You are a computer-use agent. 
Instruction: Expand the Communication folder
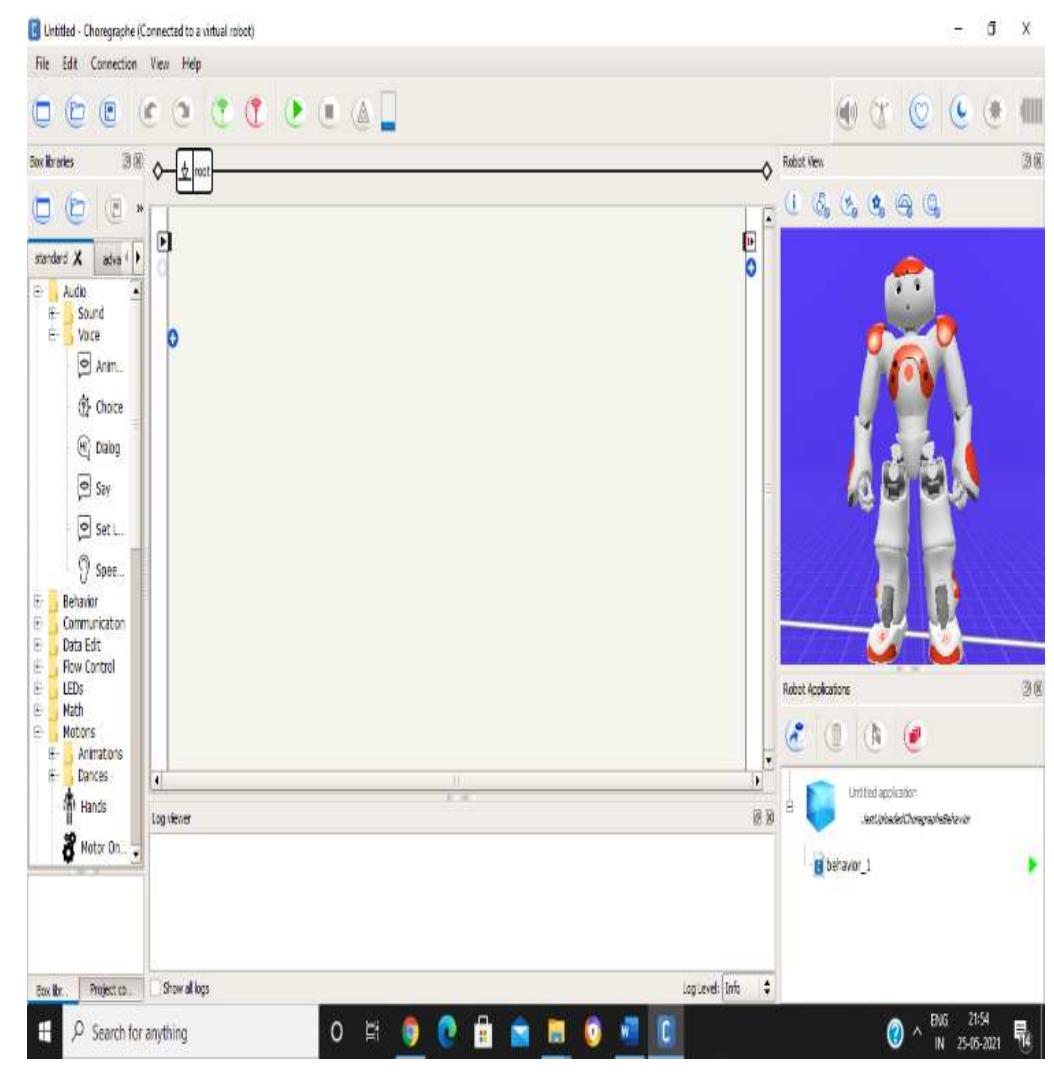[38, 623]
